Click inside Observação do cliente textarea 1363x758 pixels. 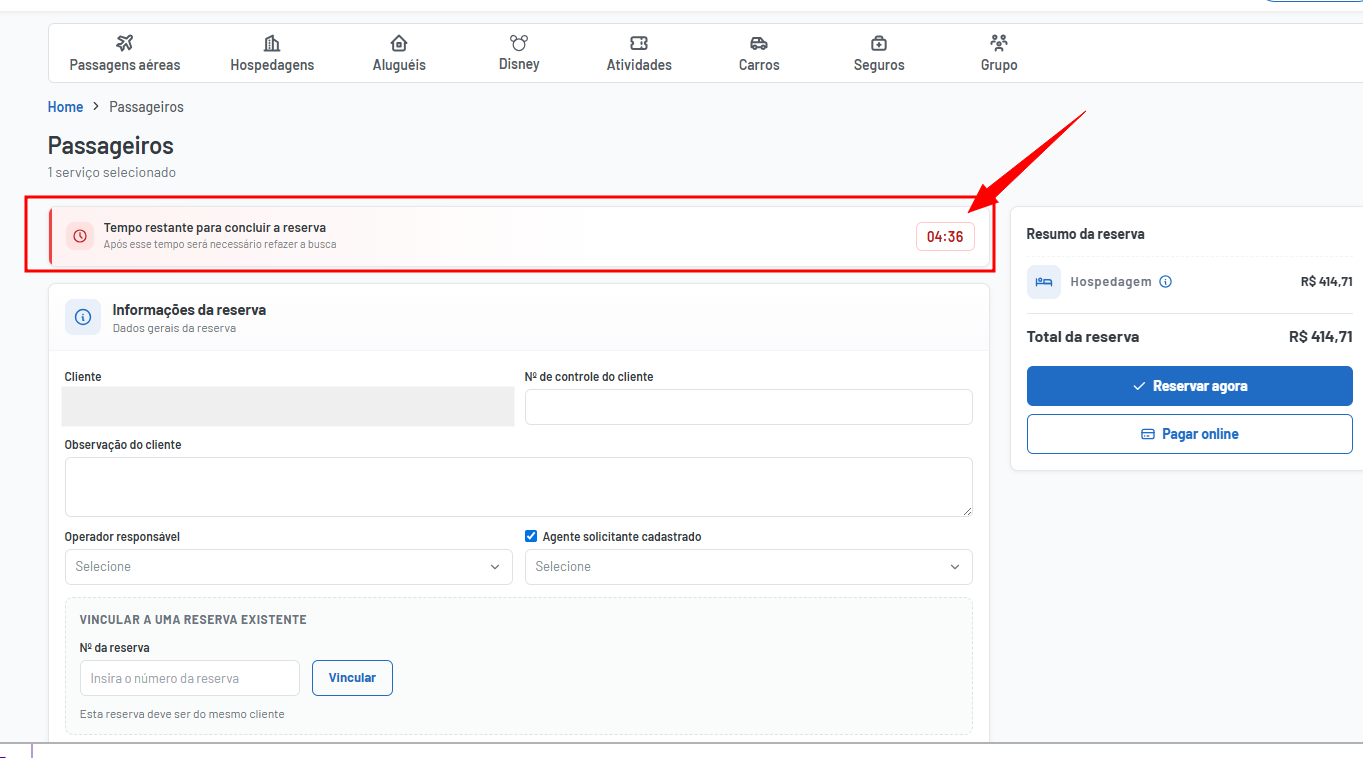pos(519,487)
